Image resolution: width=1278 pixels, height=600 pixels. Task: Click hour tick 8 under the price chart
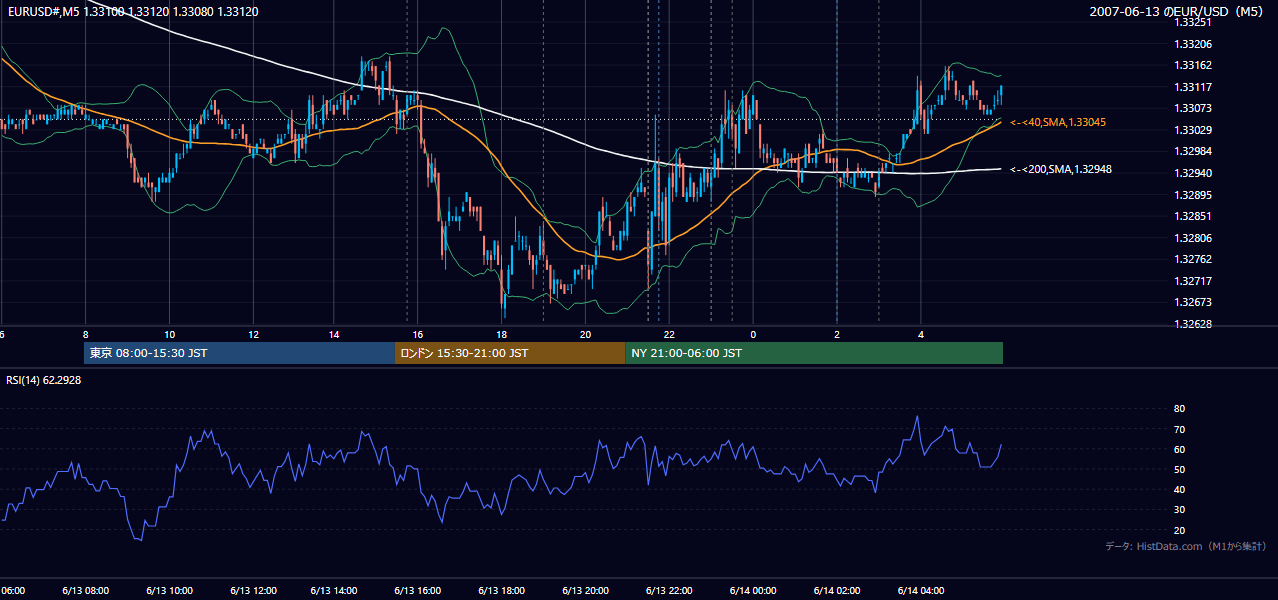point(85,334)
